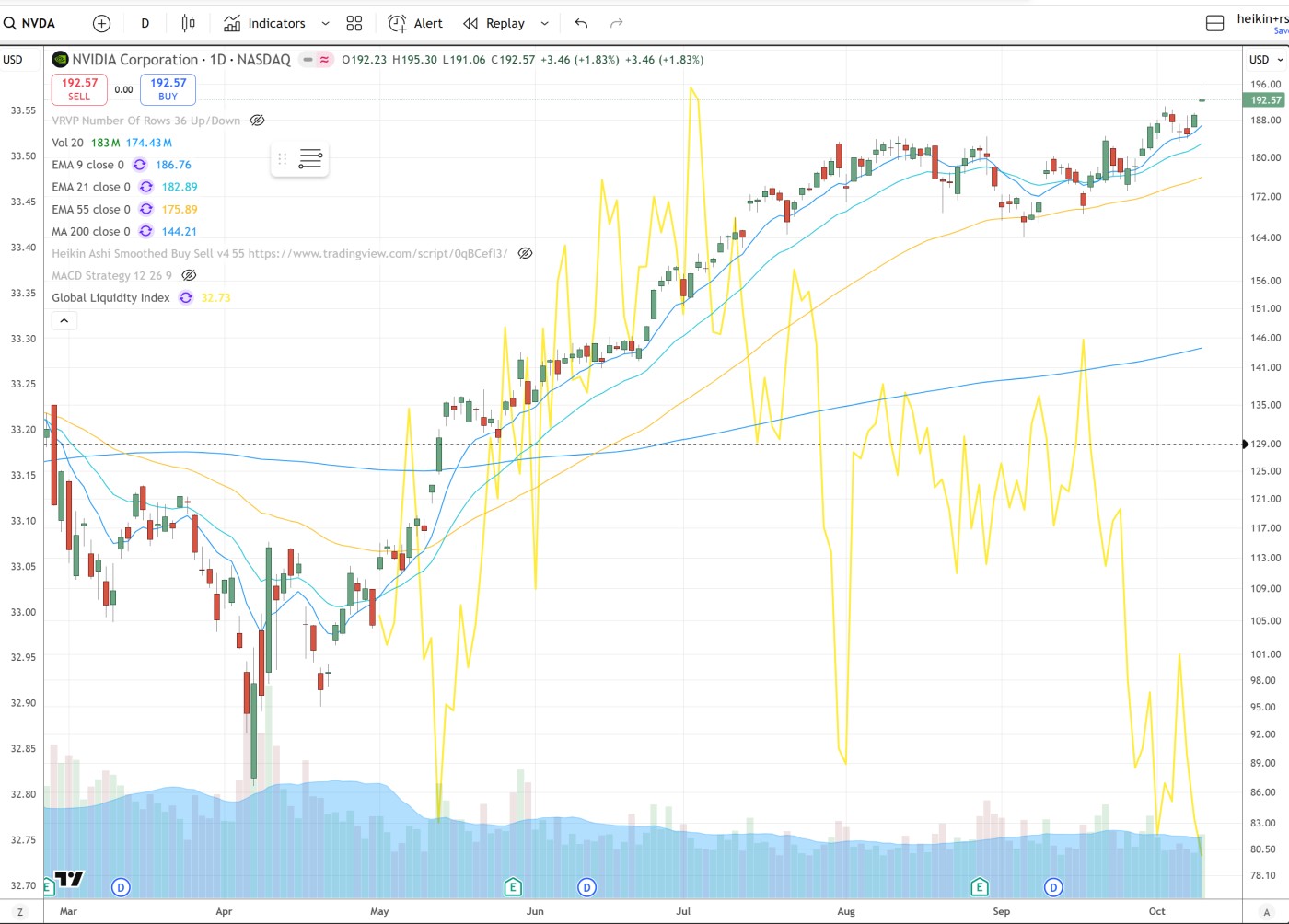Create a new Alert
1289x924 pixels.
pos(415,23)
